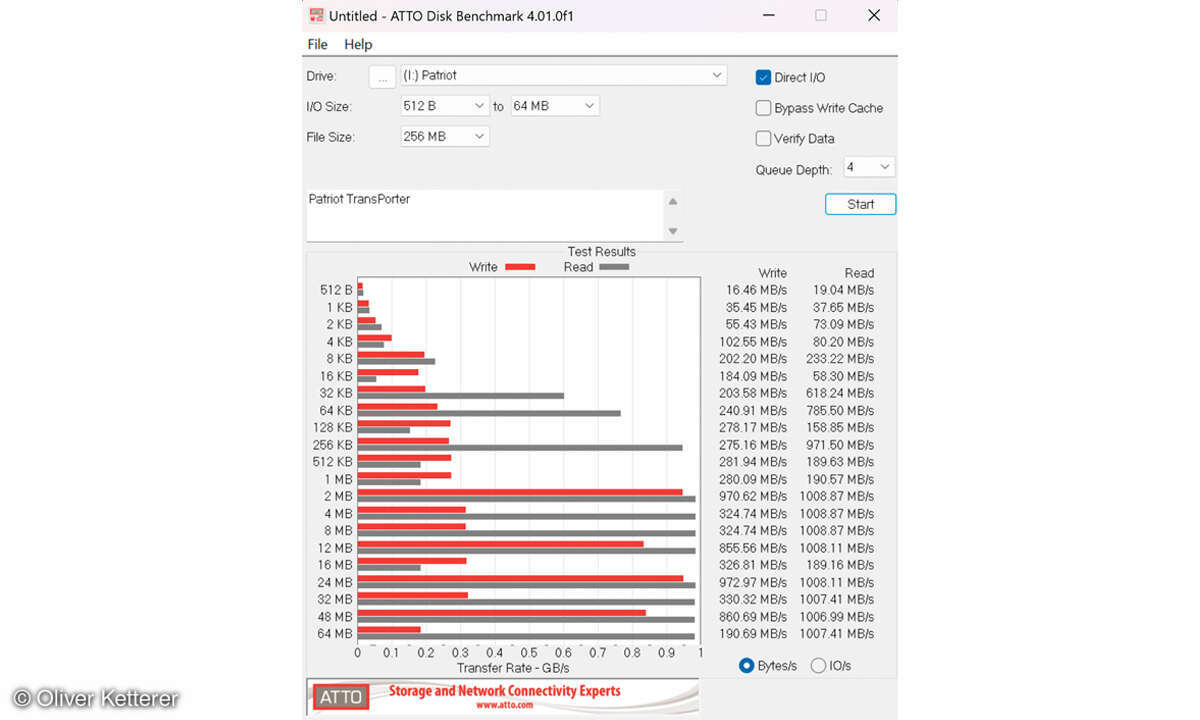Click the red Write legend swatch
The width and height of the screenshot is (1200, 720).
520,267
